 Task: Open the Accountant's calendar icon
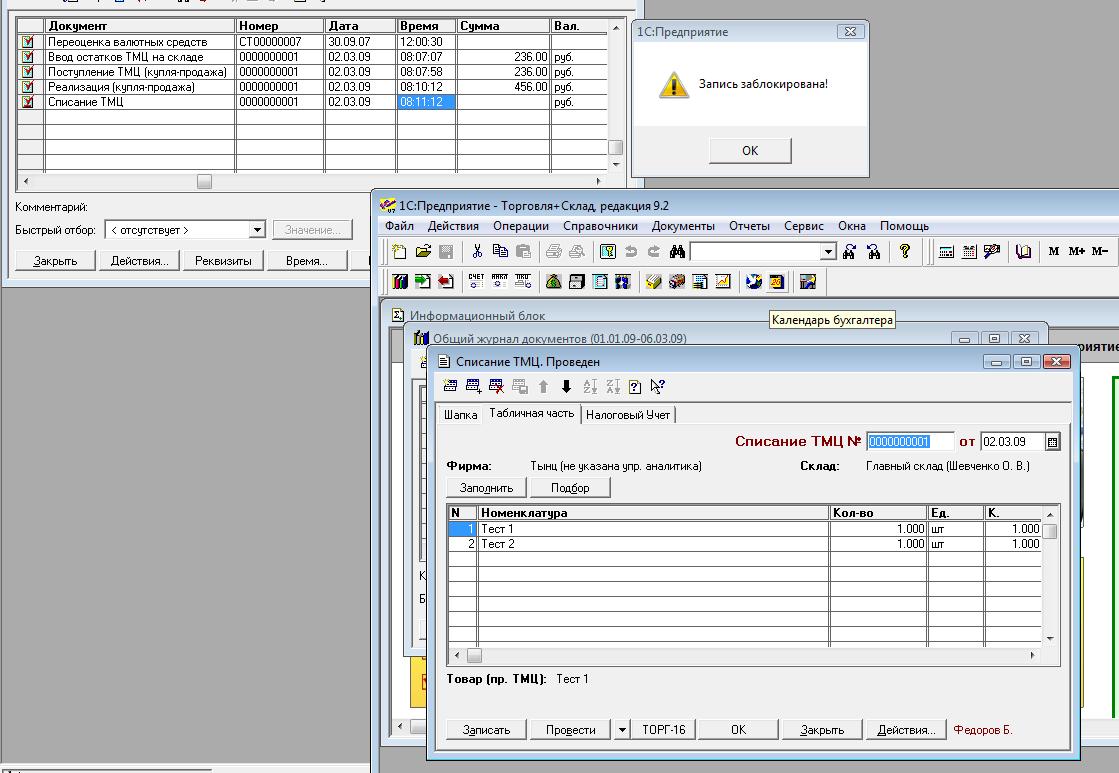(x=776, y=282)
